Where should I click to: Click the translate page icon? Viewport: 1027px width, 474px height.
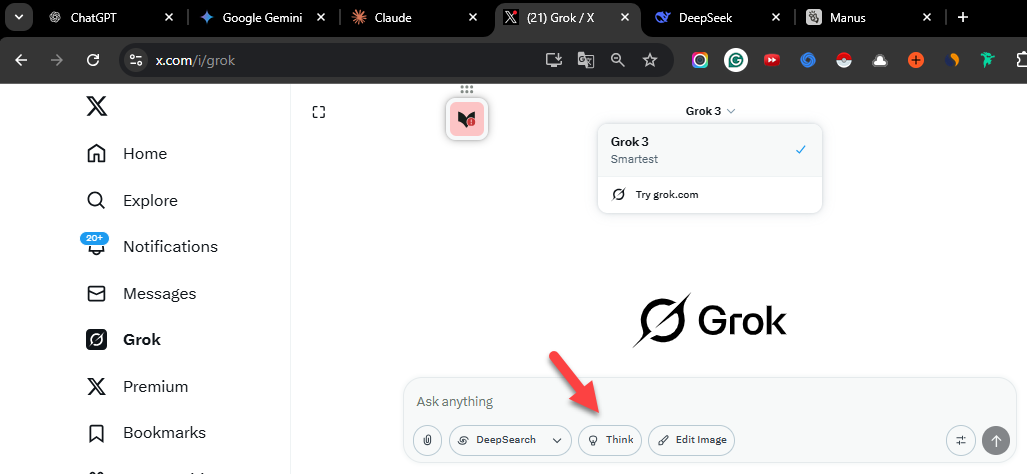(586, 60)
